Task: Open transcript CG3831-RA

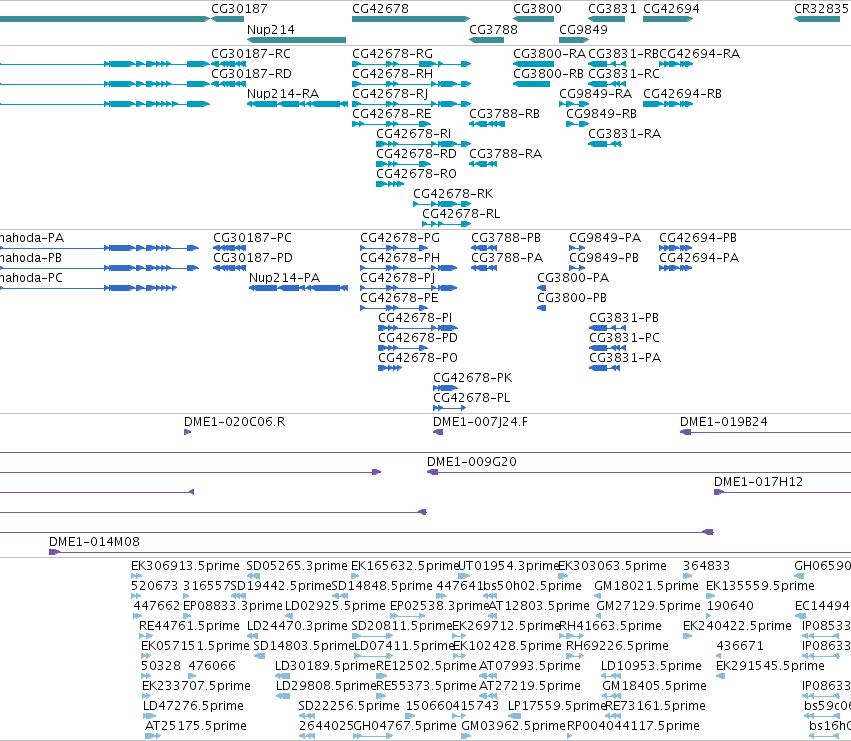Action: coord(625,134)
